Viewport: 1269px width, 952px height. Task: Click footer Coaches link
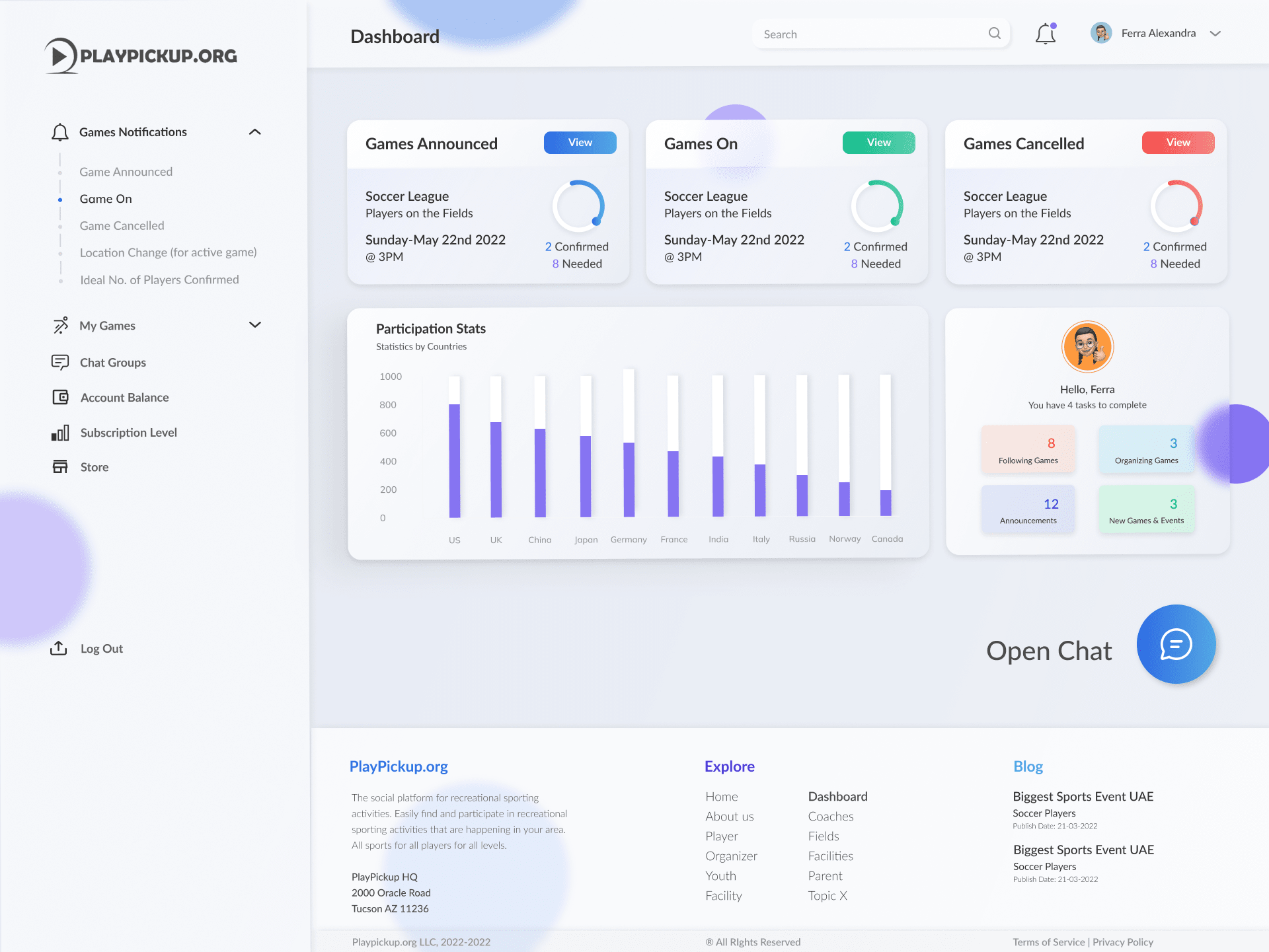click(831, 817)
